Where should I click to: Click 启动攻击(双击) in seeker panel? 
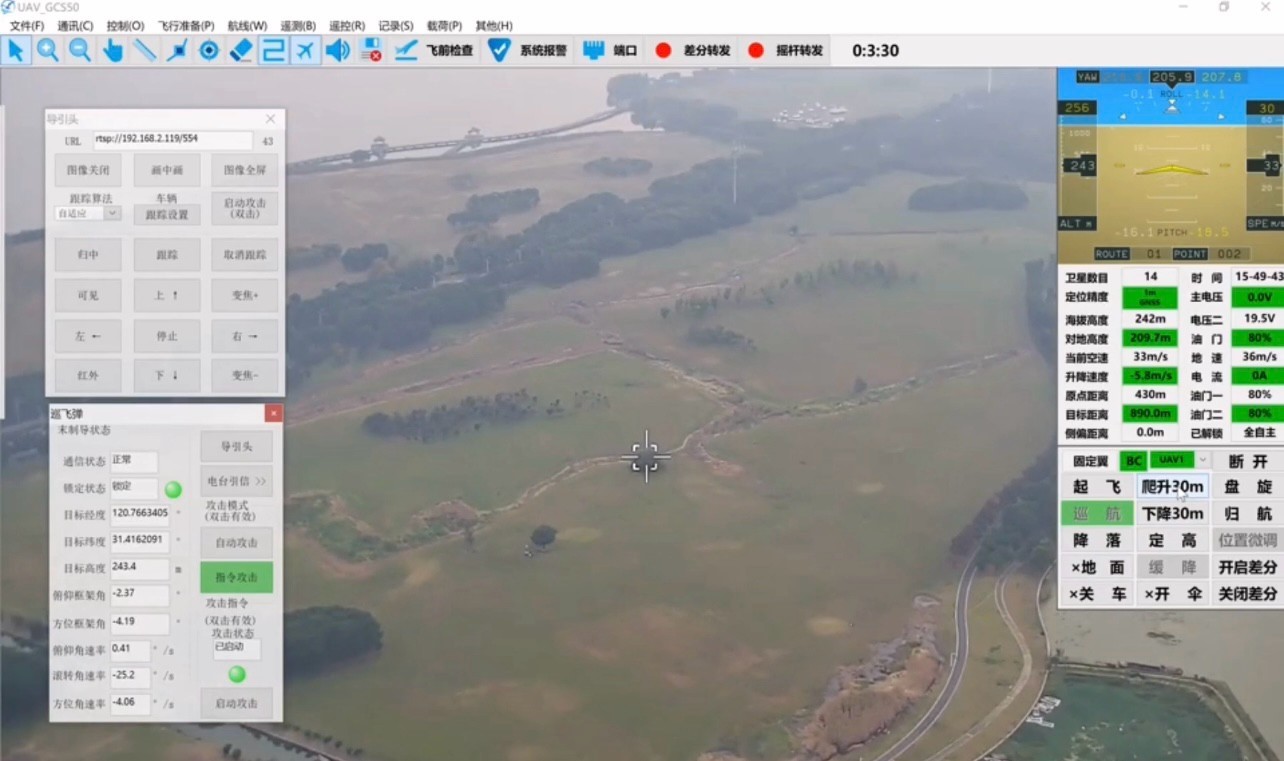pyautogui.click(x=245, y=208)
